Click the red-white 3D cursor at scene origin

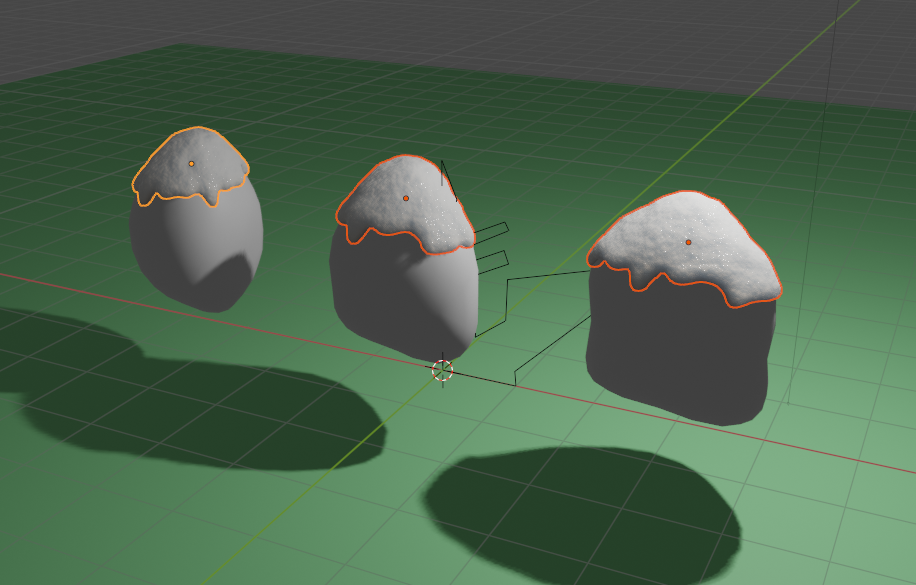(x=442, y=370)
